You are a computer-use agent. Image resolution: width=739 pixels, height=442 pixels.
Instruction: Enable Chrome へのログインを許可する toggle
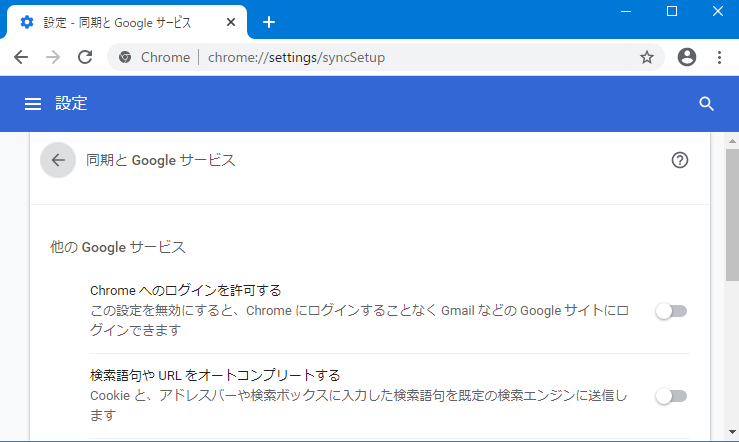(671, 311)
